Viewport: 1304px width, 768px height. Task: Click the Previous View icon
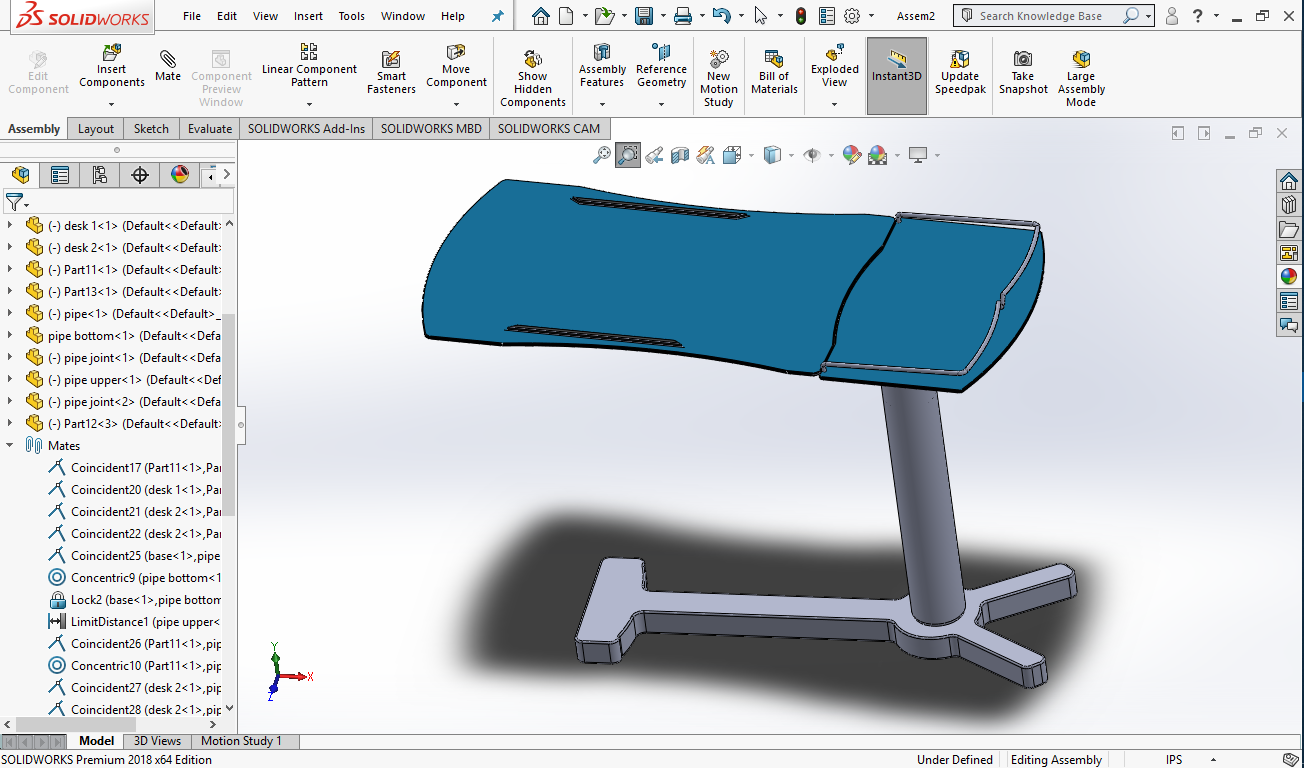point(654,155)
